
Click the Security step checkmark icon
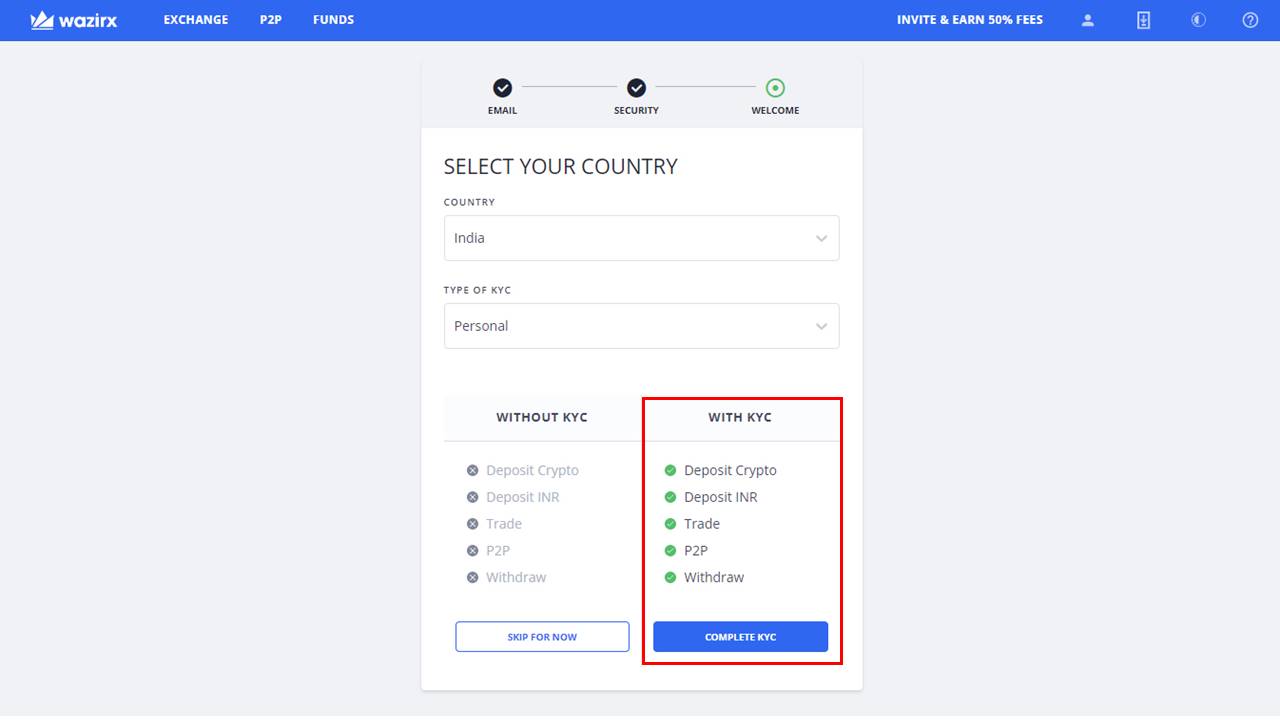click(636, 88)
